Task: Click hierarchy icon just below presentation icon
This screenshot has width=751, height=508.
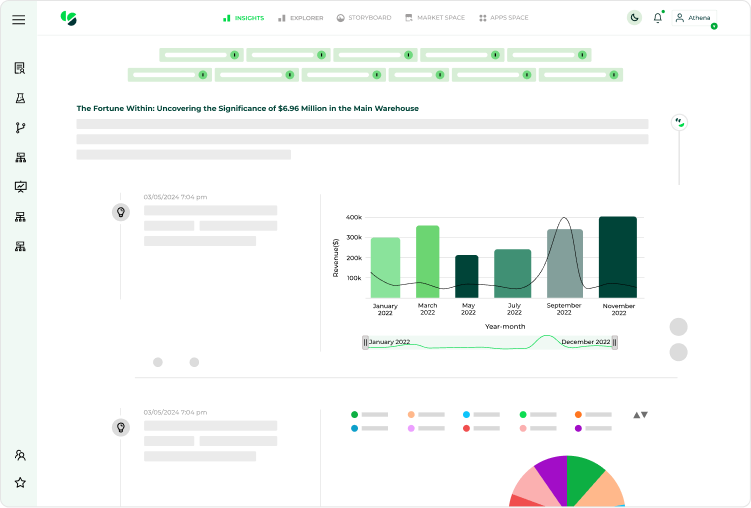Action: (20, 217)
